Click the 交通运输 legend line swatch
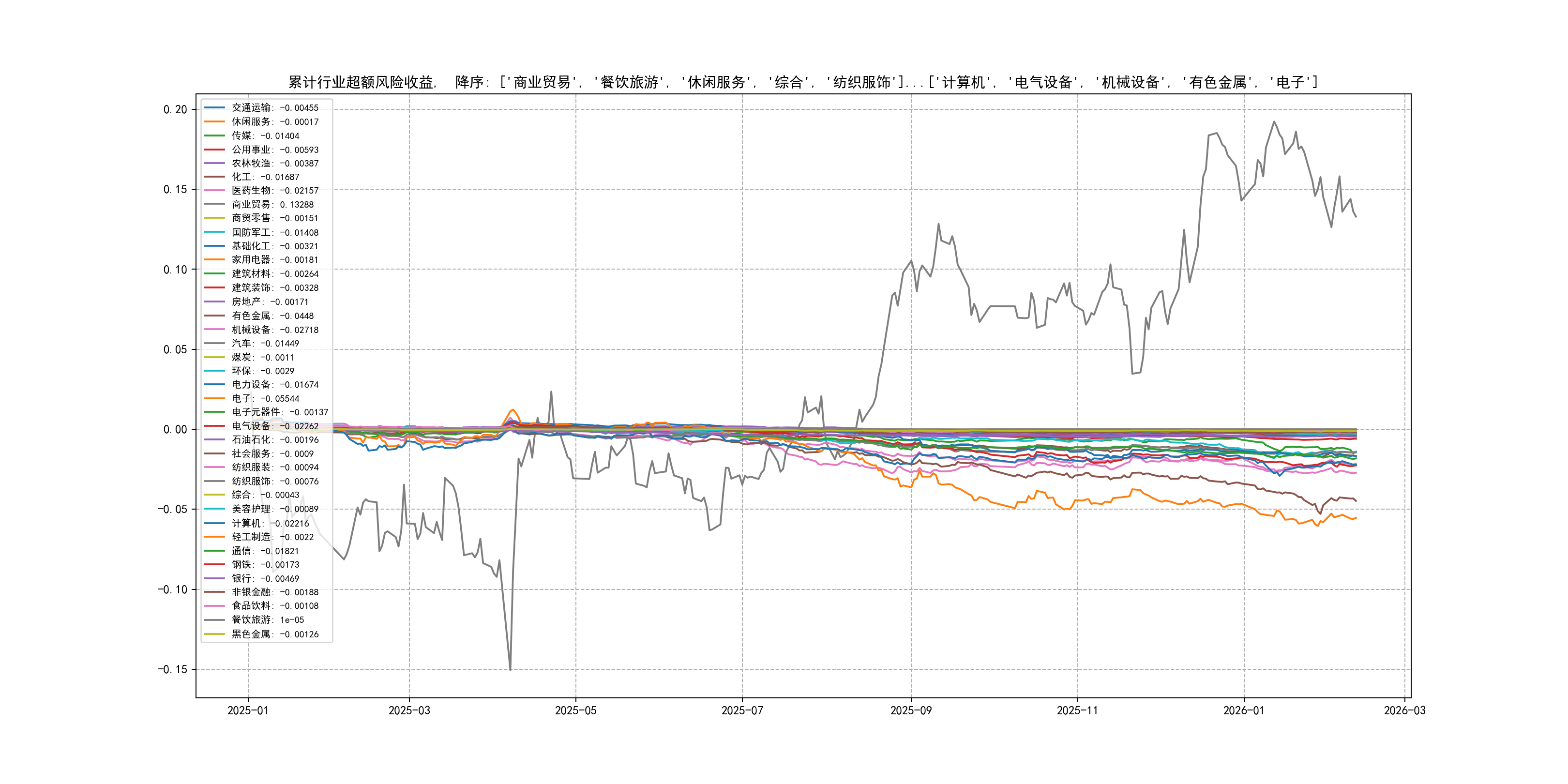 [214, 108]
